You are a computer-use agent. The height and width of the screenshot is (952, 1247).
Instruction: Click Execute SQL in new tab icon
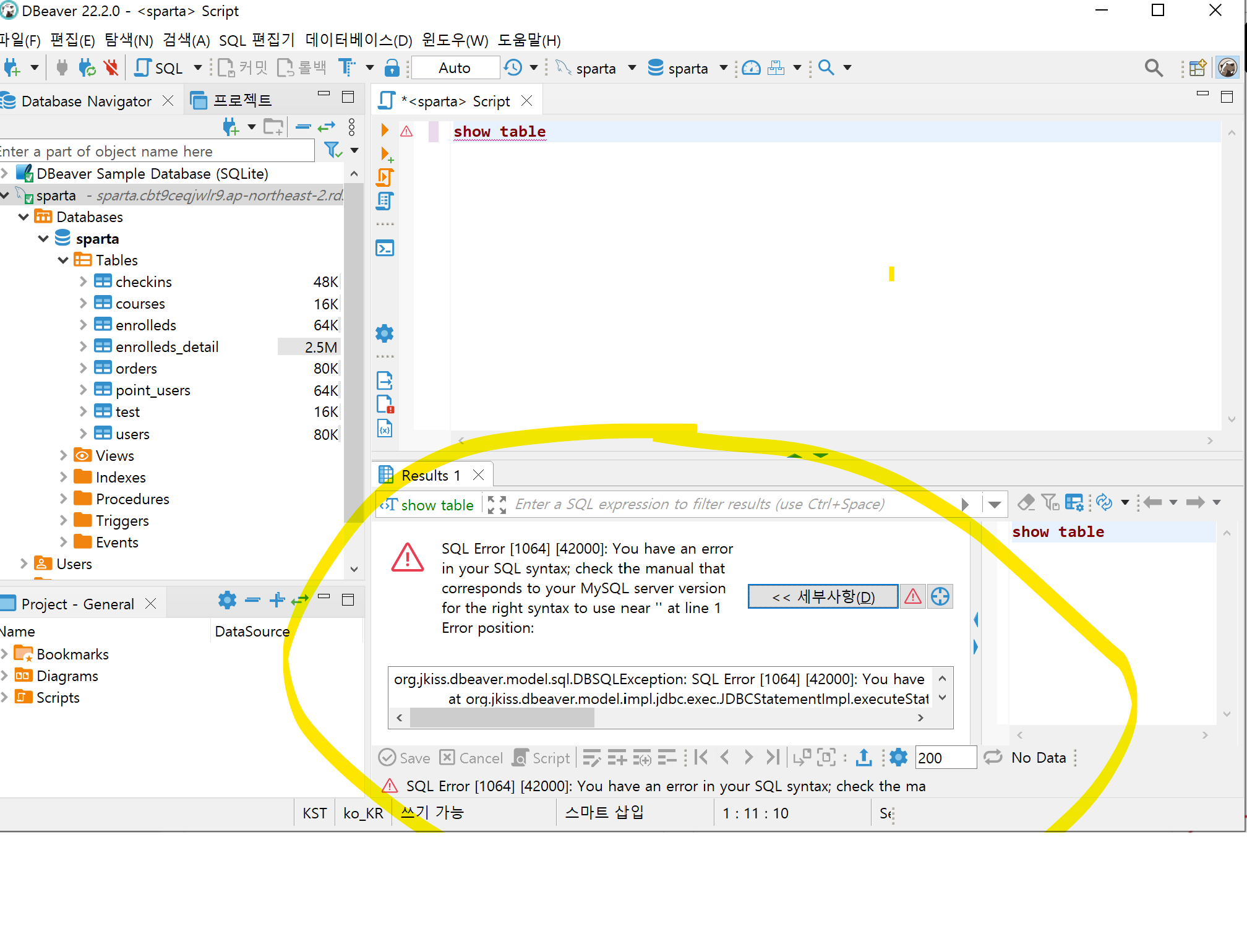[x=387, y=154]
